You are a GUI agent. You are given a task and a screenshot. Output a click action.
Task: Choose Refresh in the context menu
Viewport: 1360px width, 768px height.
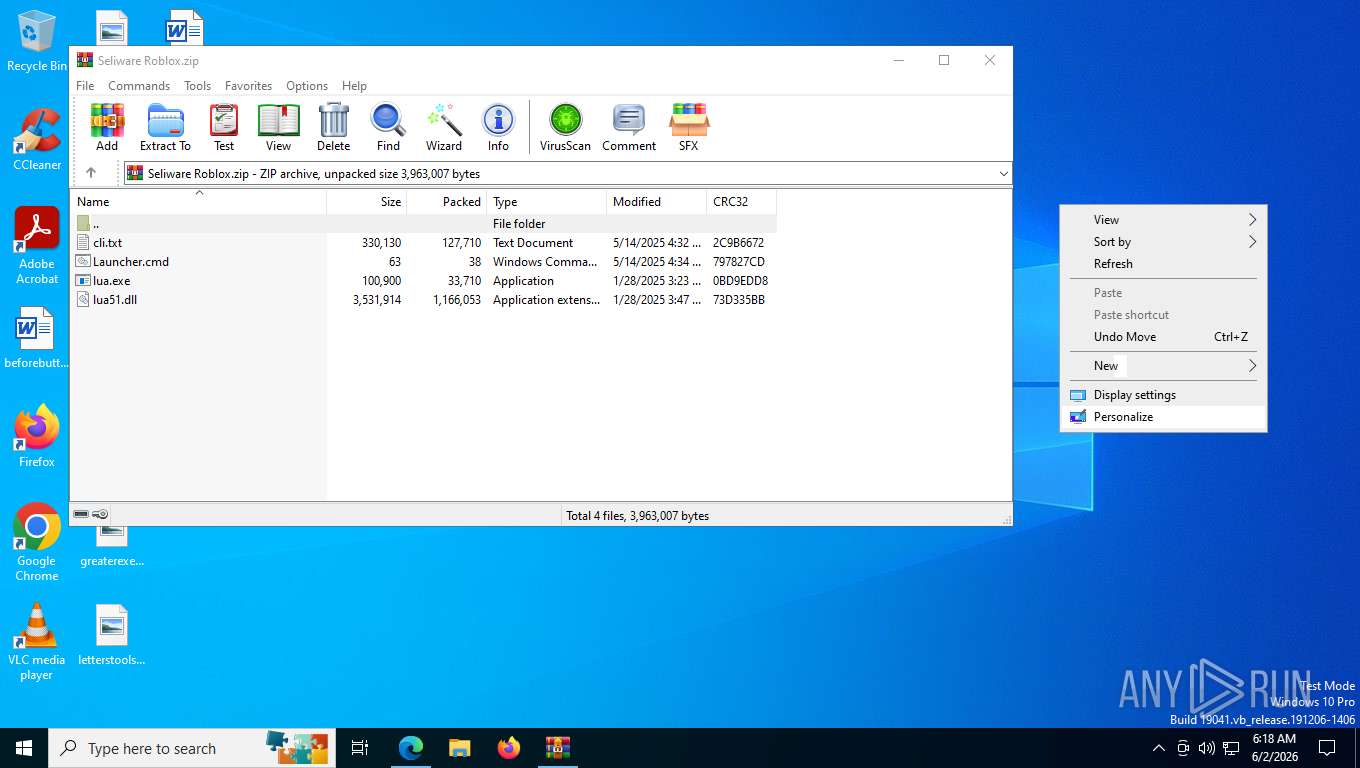1163,264
